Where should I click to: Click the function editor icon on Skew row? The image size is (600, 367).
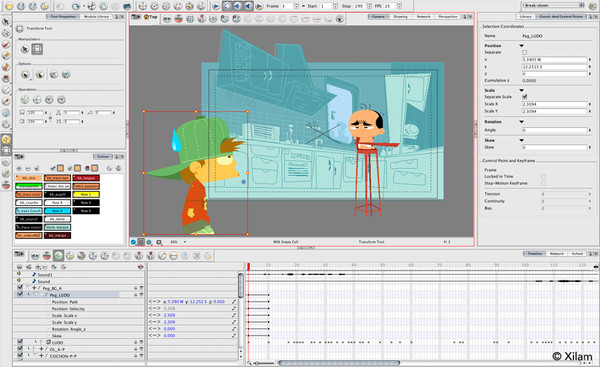point(233,336)
